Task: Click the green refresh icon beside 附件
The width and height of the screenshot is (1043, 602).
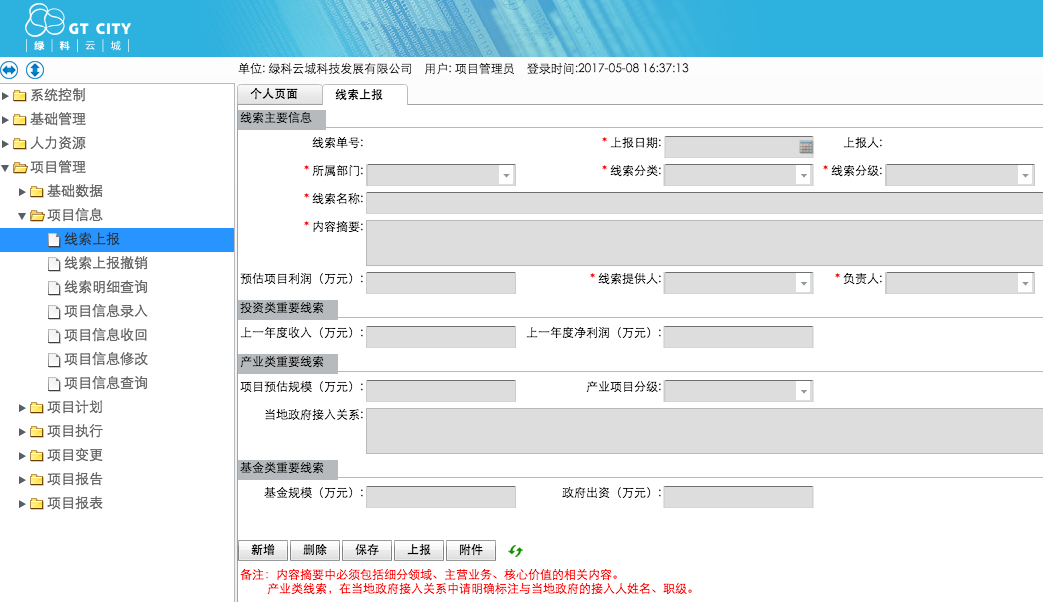Action: 516,550
